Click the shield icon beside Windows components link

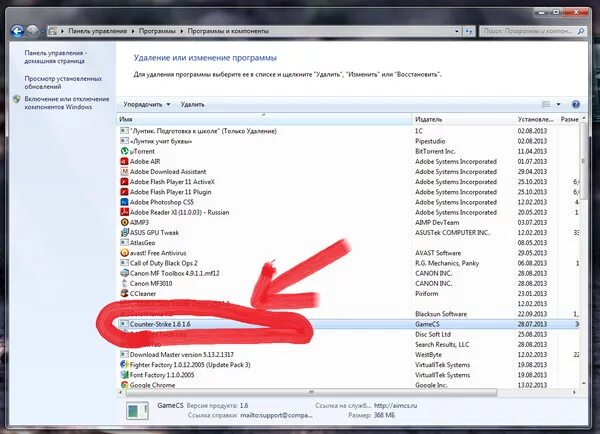click(17, 99)
